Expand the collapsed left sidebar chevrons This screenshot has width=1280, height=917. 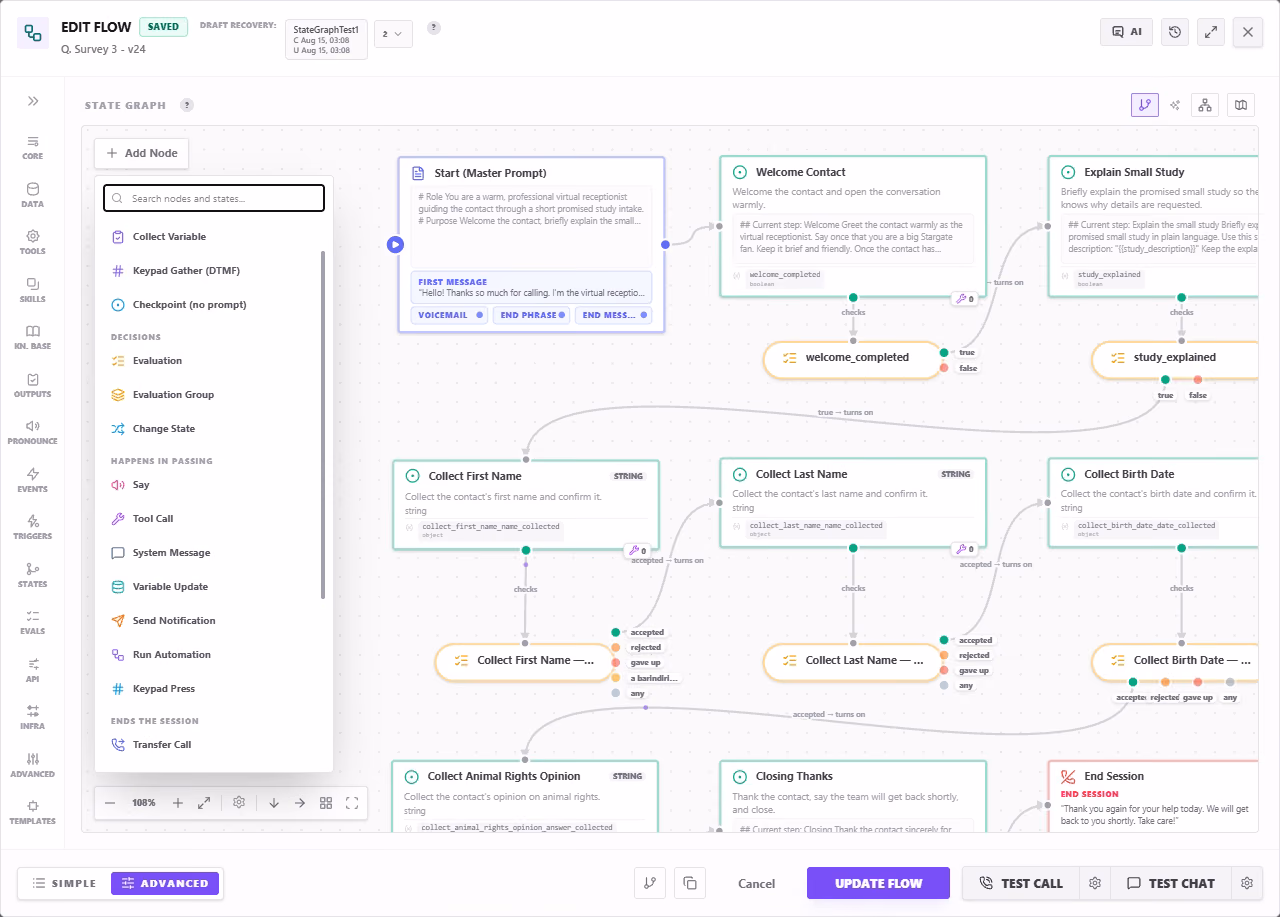(33, 101)
